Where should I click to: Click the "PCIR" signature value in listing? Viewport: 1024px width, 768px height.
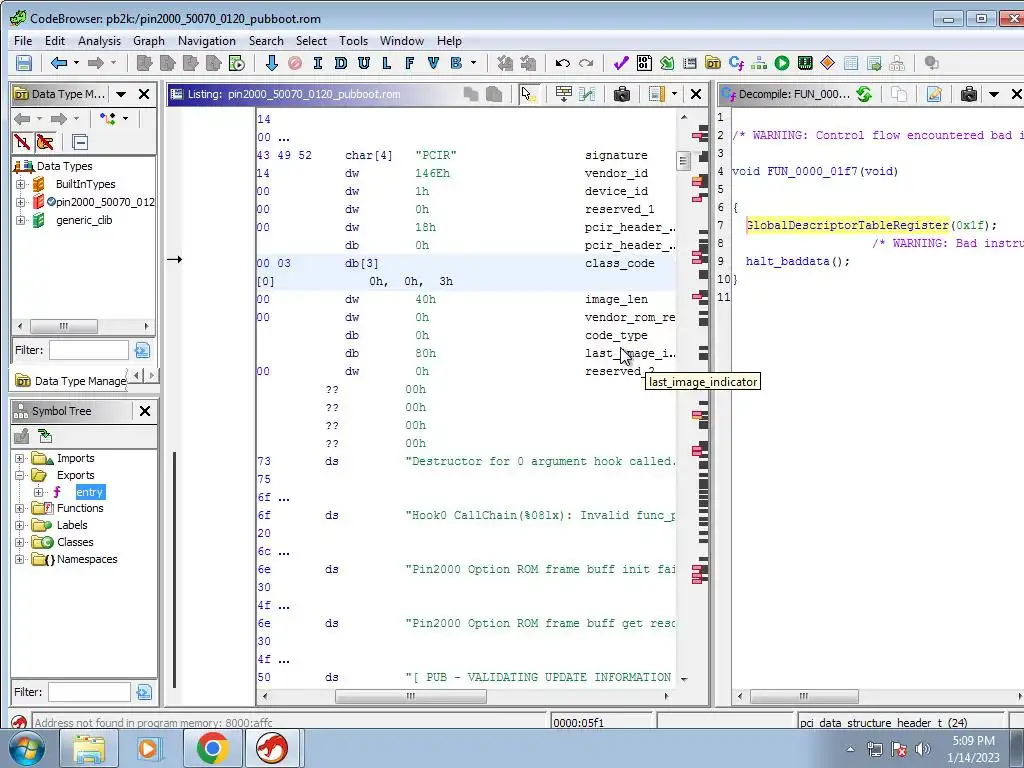[x=436, y=155]
